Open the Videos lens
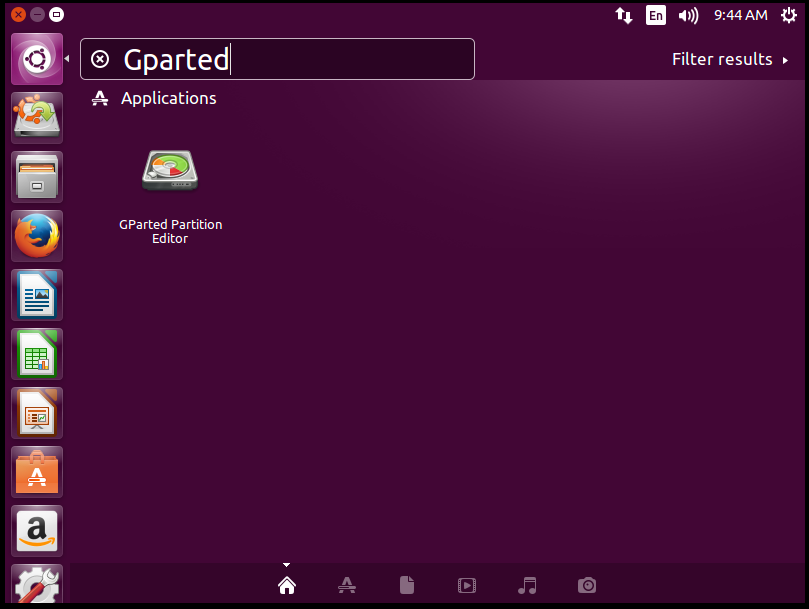Viewport: 809px width, 609px height. [x=467, y=586]
